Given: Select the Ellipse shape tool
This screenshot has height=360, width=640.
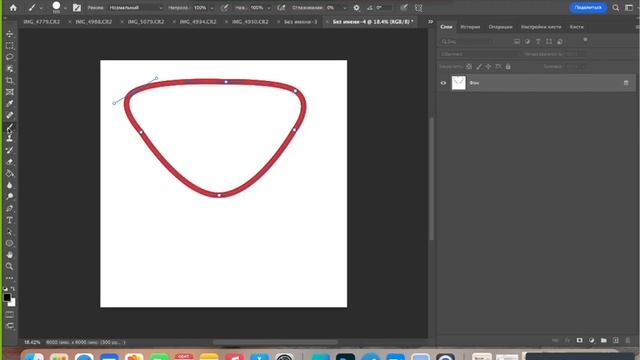Looking at the screenshot, I should coord(9,243).
